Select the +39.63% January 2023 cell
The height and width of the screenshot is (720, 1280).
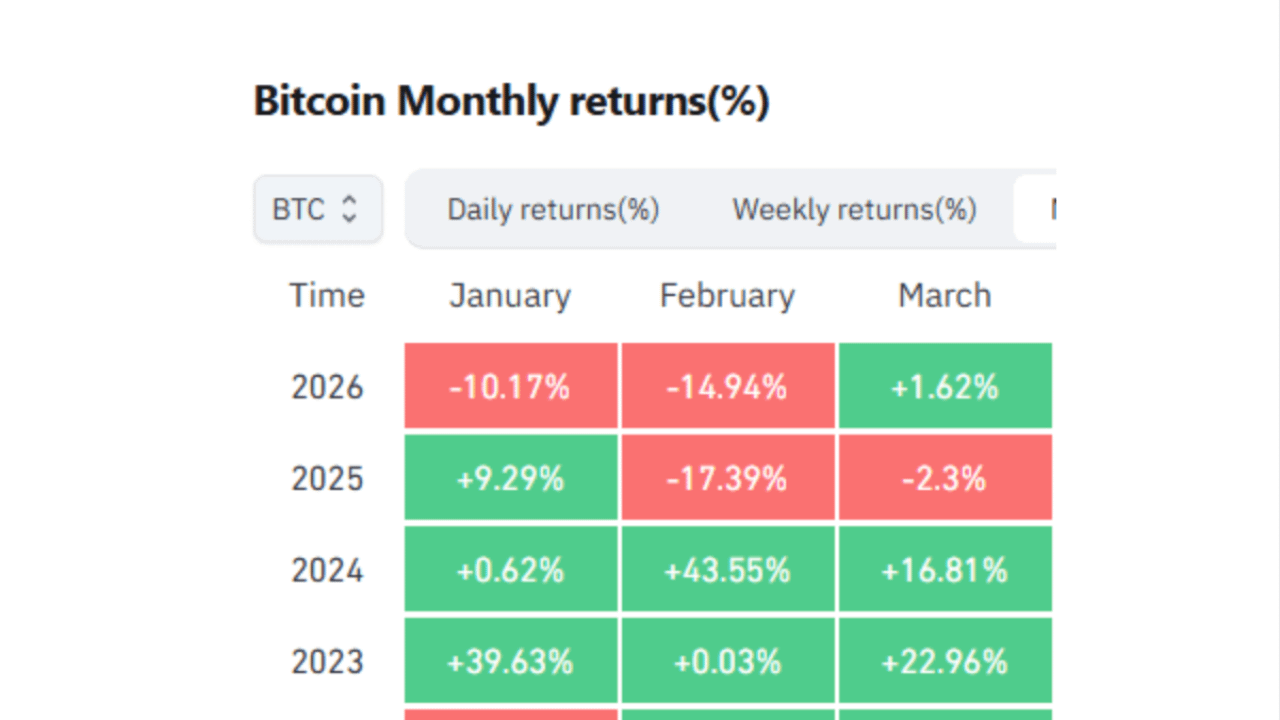510,660
